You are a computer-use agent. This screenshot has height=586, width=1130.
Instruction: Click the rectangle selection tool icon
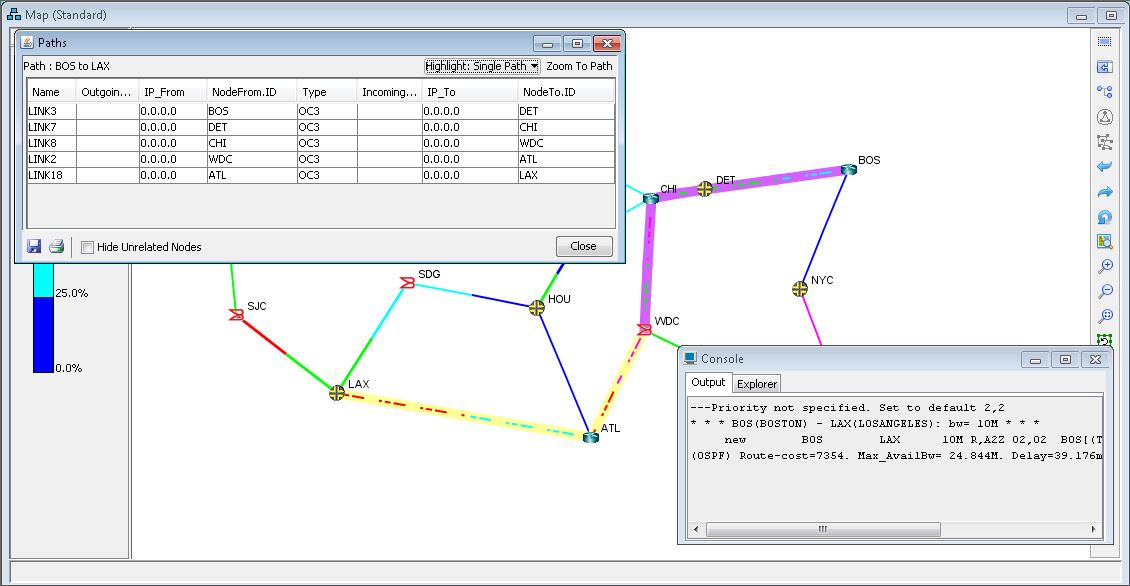pyautogui.click(x=1105, y=42)
